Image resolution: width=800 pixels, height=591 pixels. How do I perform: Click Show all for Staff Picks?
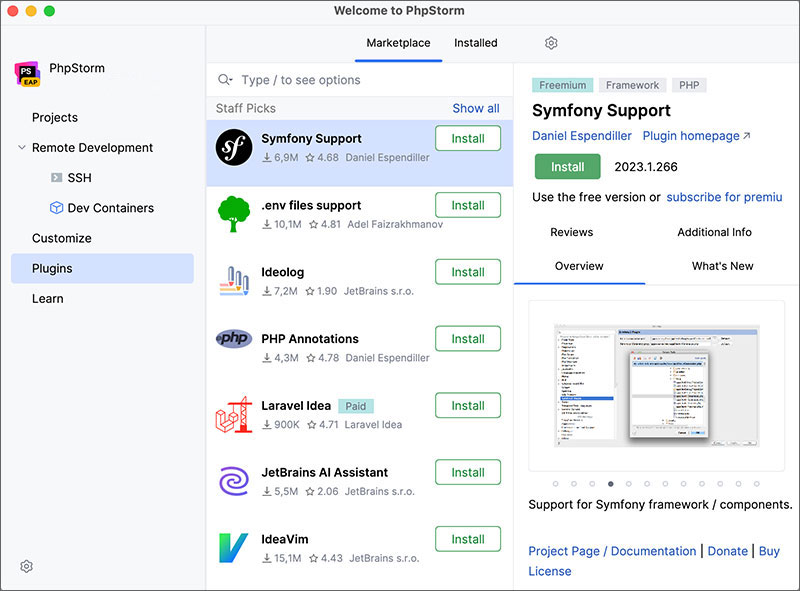476,108
